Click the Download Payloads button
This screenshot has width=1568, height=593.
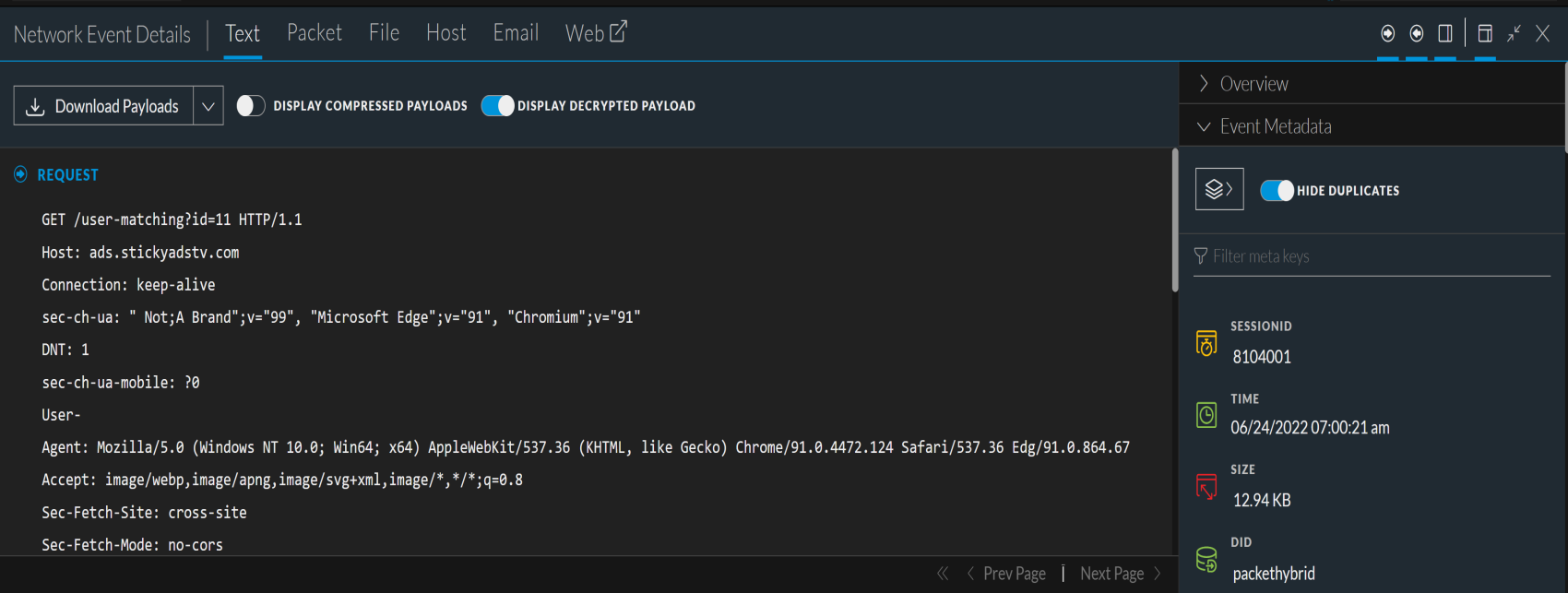pyautogui.click(x=101, y=105)
